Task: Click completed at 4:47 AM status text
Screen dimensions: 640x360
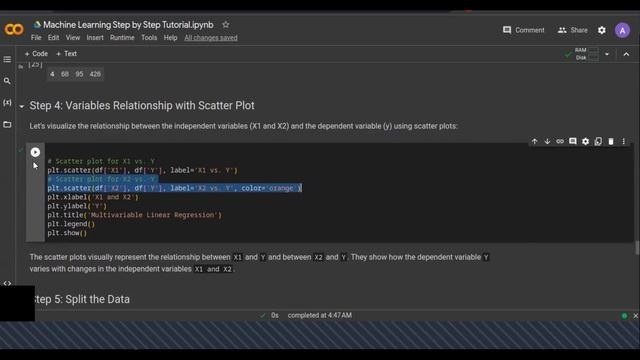Action: [320, 316]
